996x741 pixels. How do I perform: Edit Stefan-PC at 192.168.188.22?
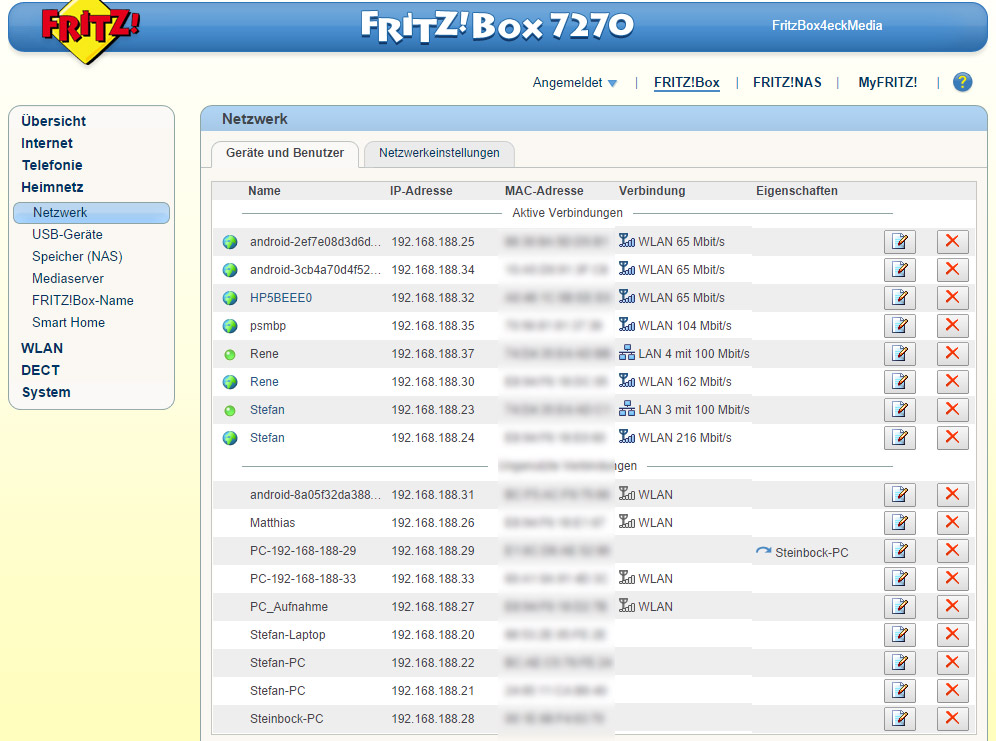click(x=899, y=662)
